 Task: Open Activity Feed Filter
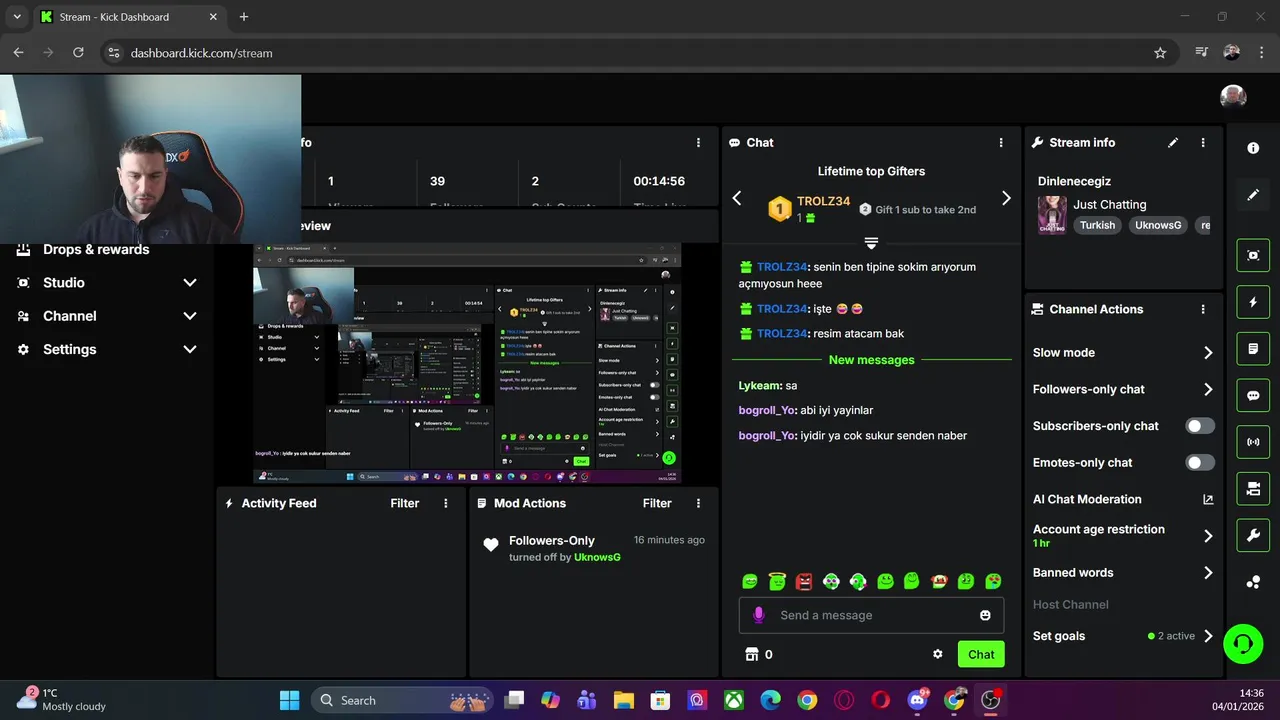point(405,503)
